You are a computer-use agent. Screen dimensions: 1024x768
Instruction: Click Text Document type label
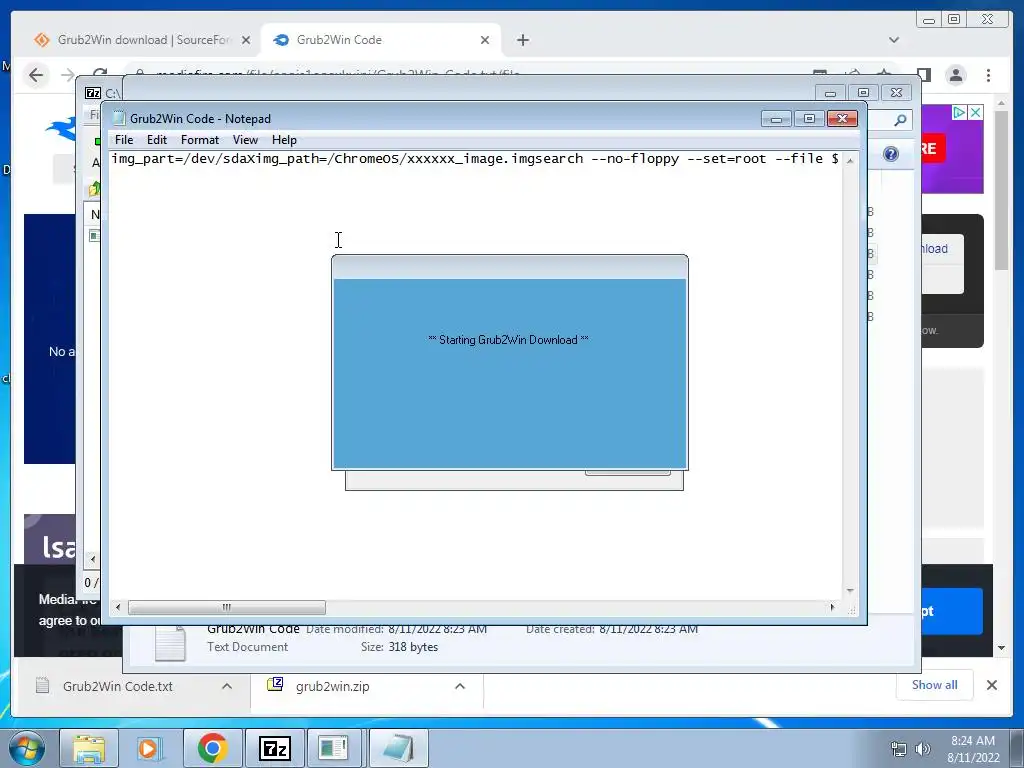click(248, 647)
